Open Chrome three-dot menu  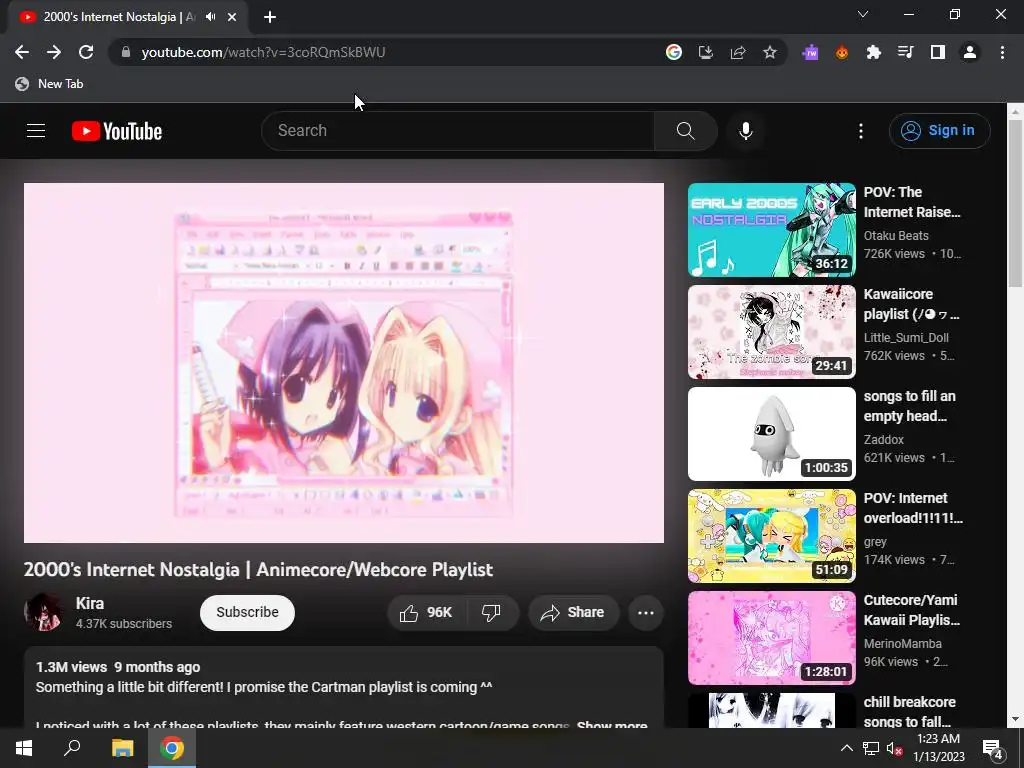pos(1002,52)
